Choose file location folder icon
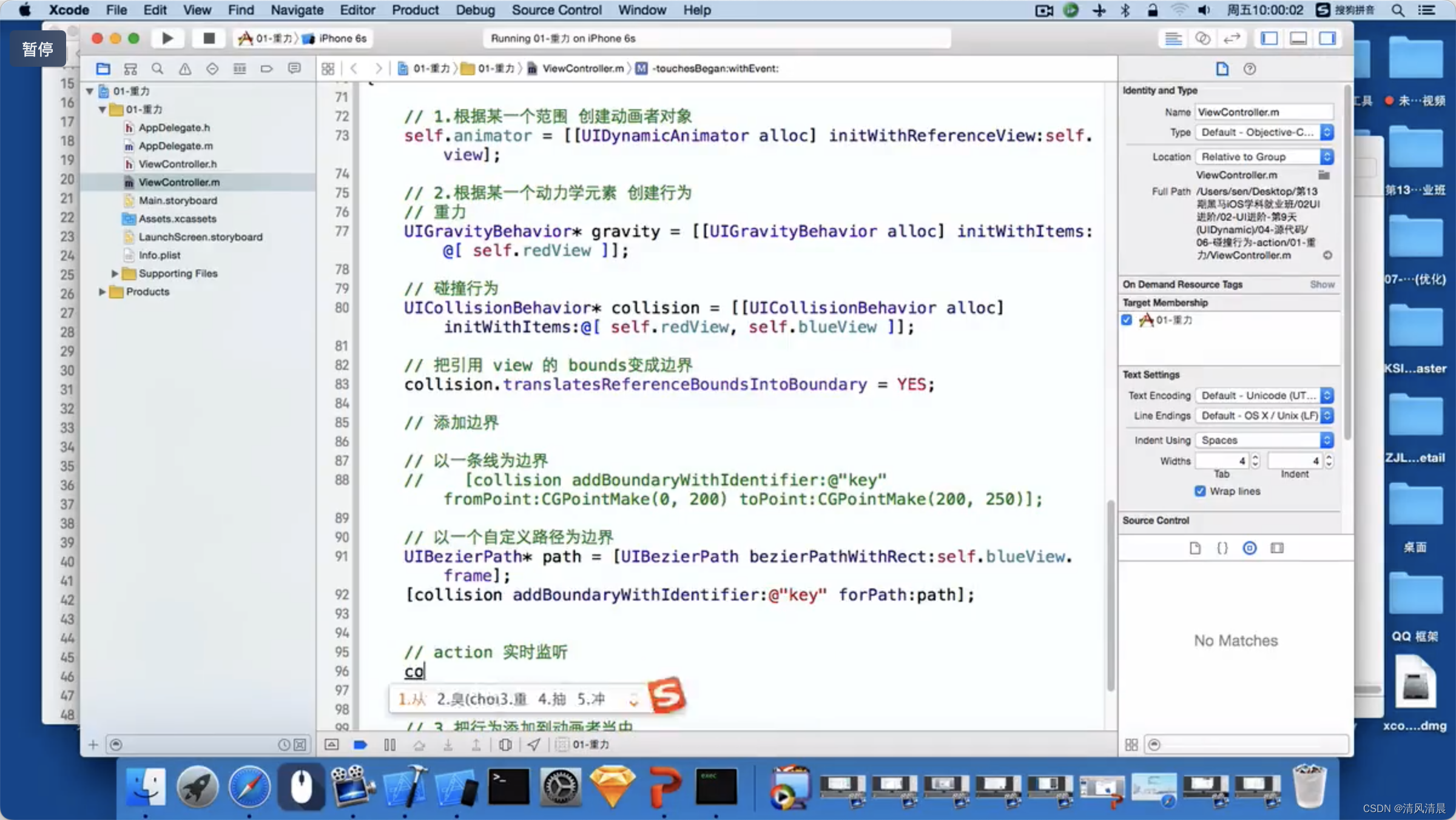The image size is (1456, 820). 1324,175
